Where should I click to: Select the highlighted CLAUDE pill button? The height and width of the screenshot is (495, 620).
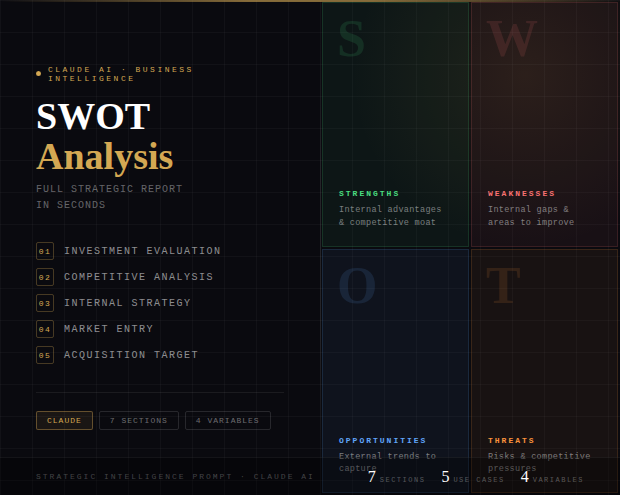coord(64,421)
